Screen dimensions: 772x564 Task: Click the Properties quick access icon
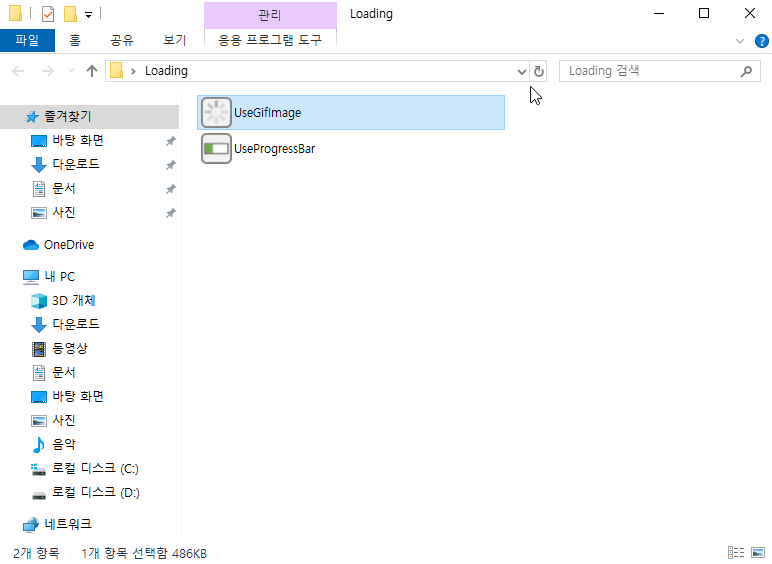click(48, 14)
